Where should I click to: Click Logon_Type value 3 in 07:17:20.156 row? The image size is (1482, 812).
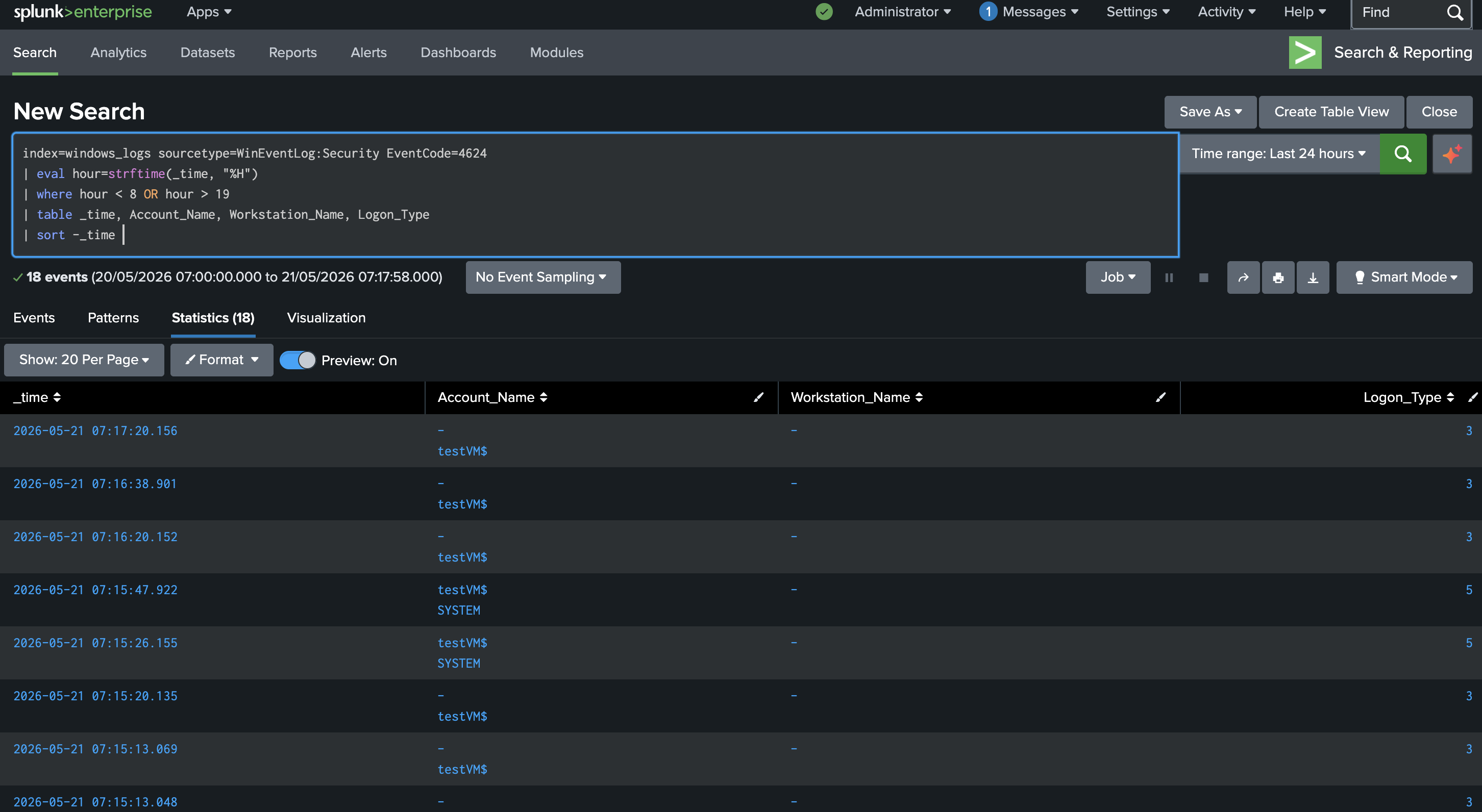click(x=1469, y=430)
